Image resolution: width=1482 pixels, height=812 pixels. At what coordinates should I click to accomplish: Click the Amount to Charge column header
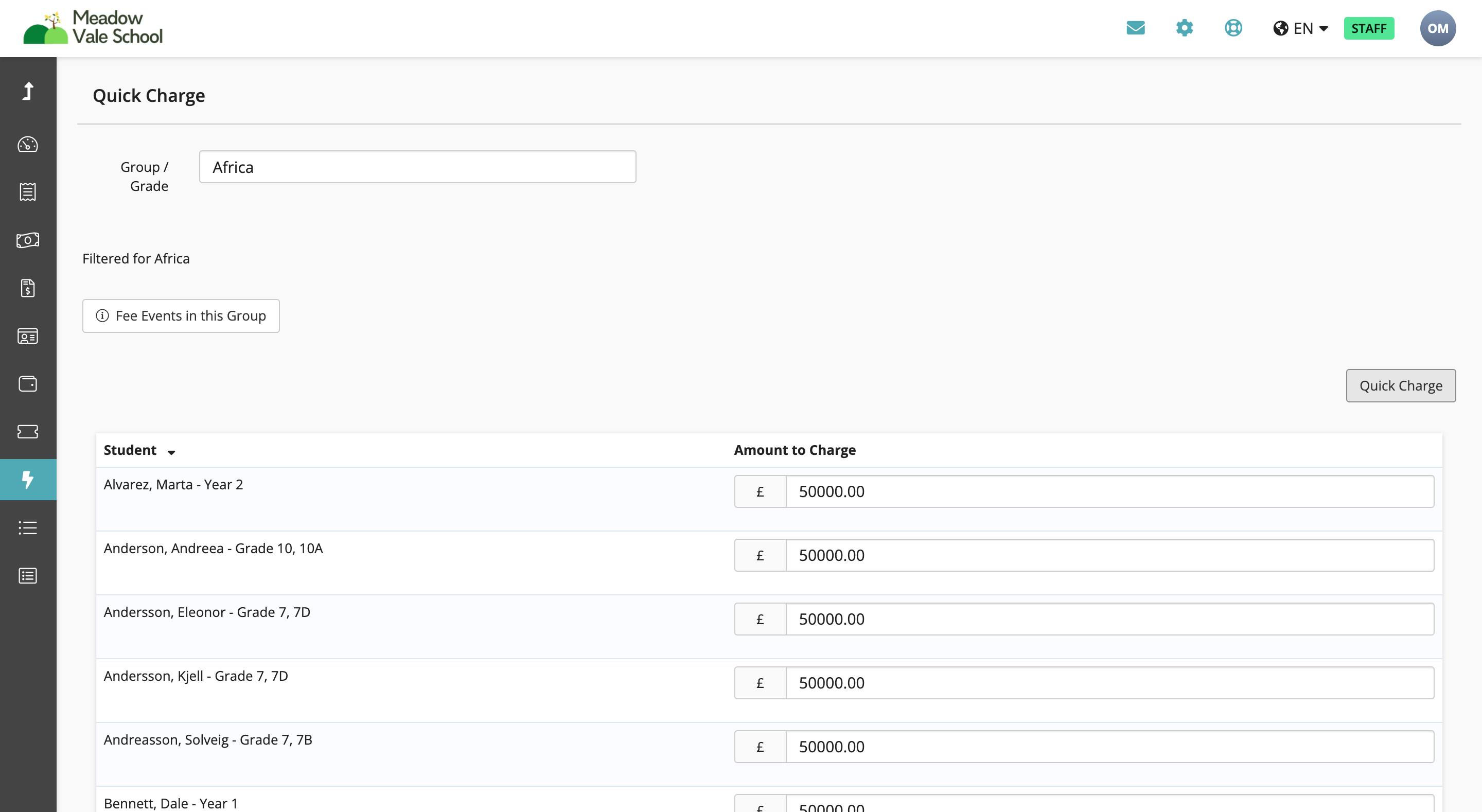(x=795, y=450)
